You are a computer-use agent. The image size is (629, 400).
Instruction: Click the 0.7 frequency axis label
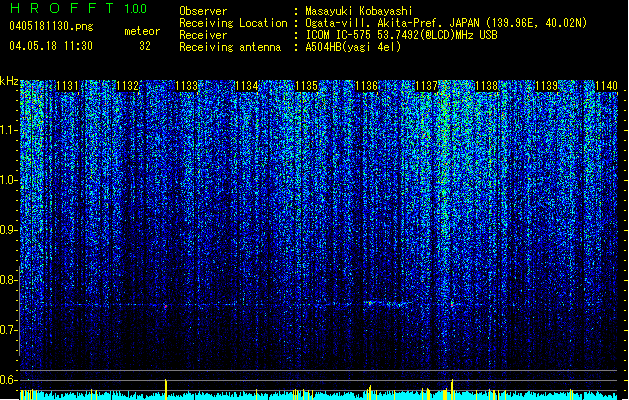click(x=8, y=330)
